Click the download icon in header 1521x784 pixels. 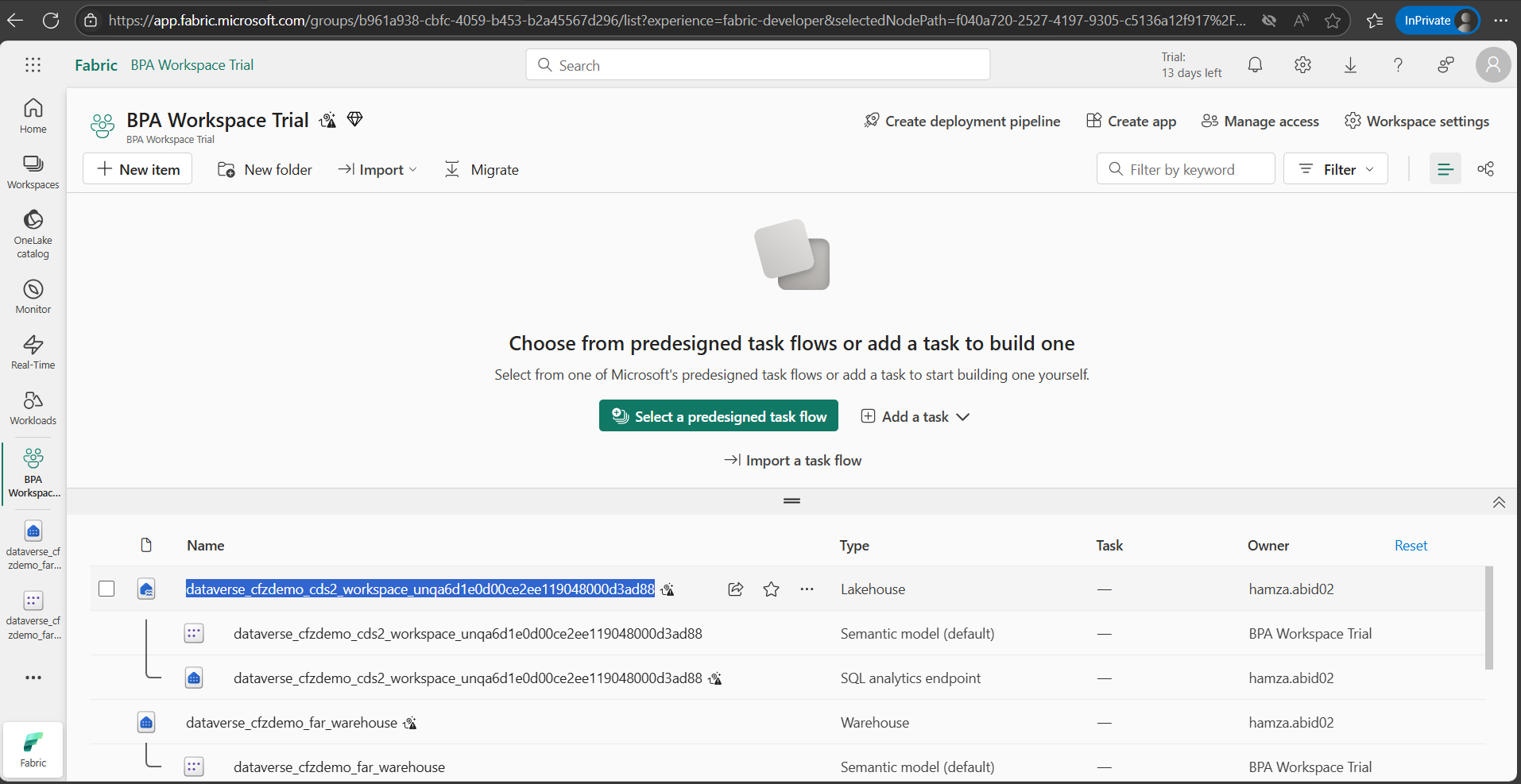[x=1350, y=65]
